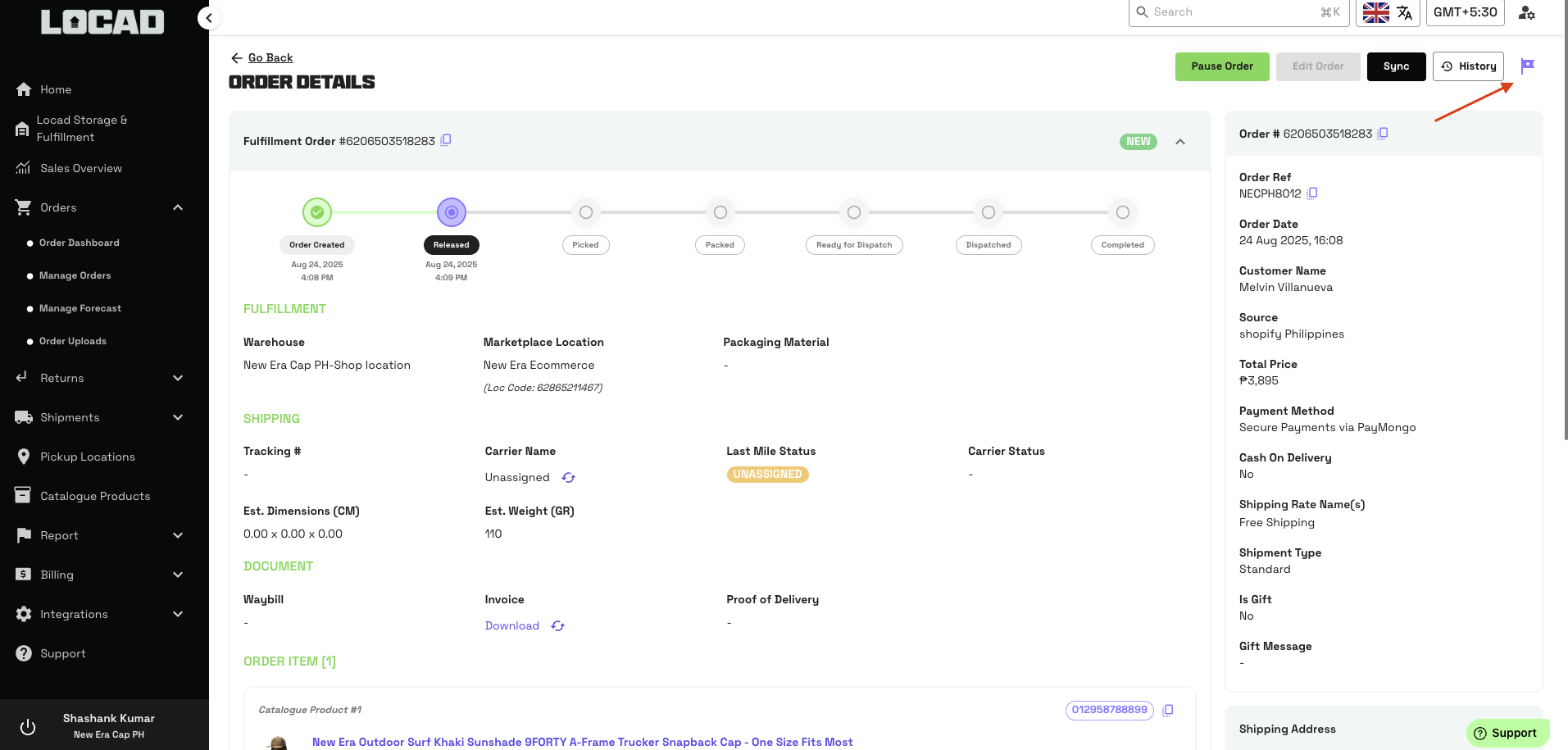Image resolution: width=1568 pixels, height=750 pixels.
Task: Collapse the sidebar with the chevron button
Action: pos(209,17)
